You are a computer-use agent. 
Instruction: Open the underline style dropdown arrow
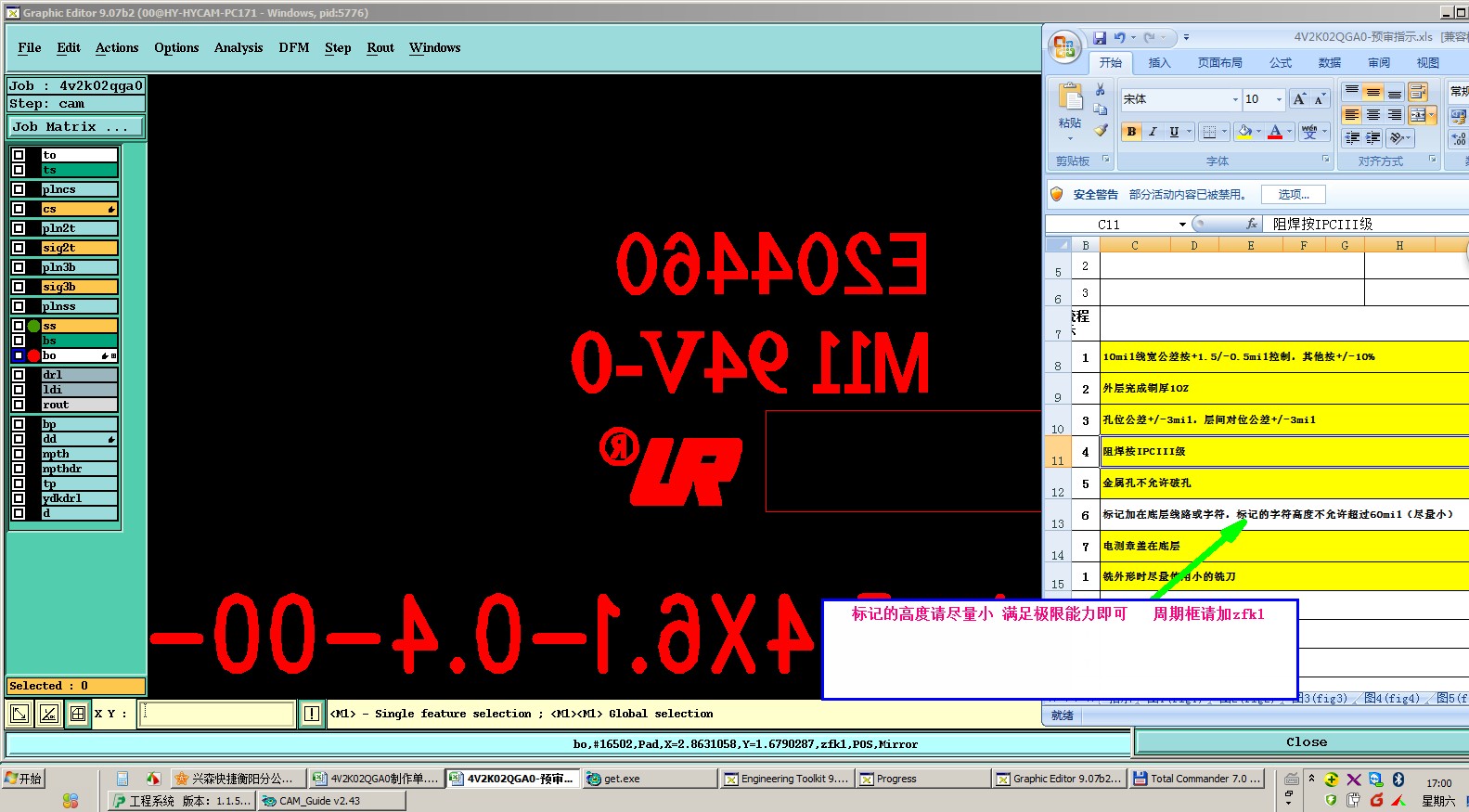[1189, 132]
